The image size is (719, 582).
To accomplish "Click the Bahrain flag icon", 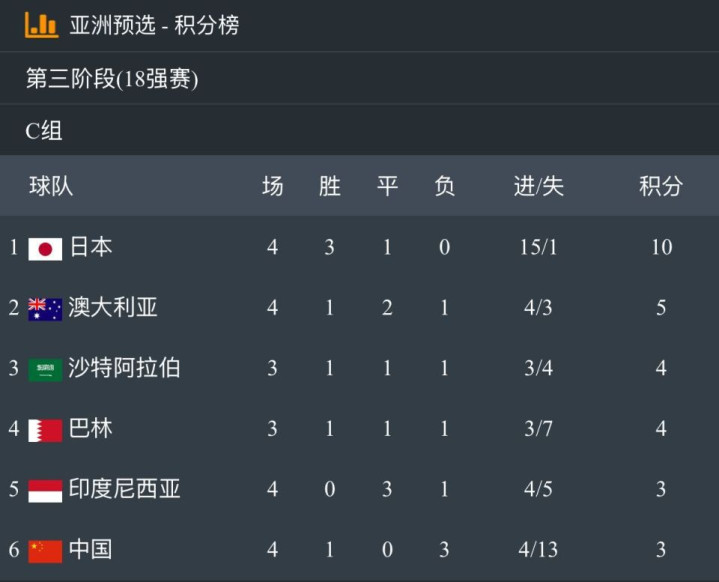I will [45, 431].
